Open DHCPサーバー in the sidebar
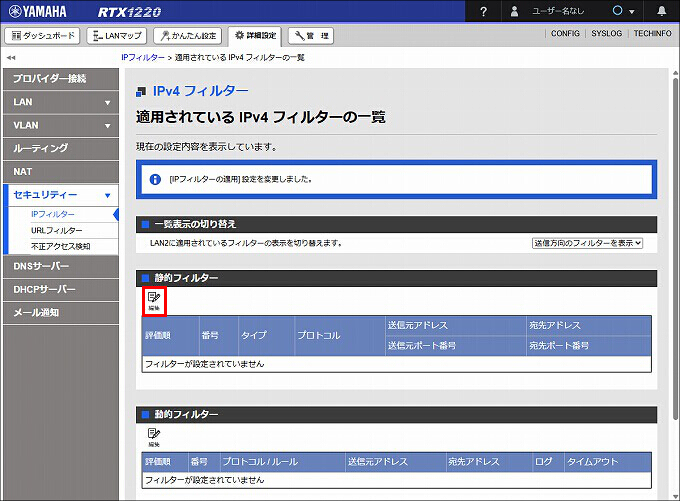680x501 pixels. pos(61,289)
